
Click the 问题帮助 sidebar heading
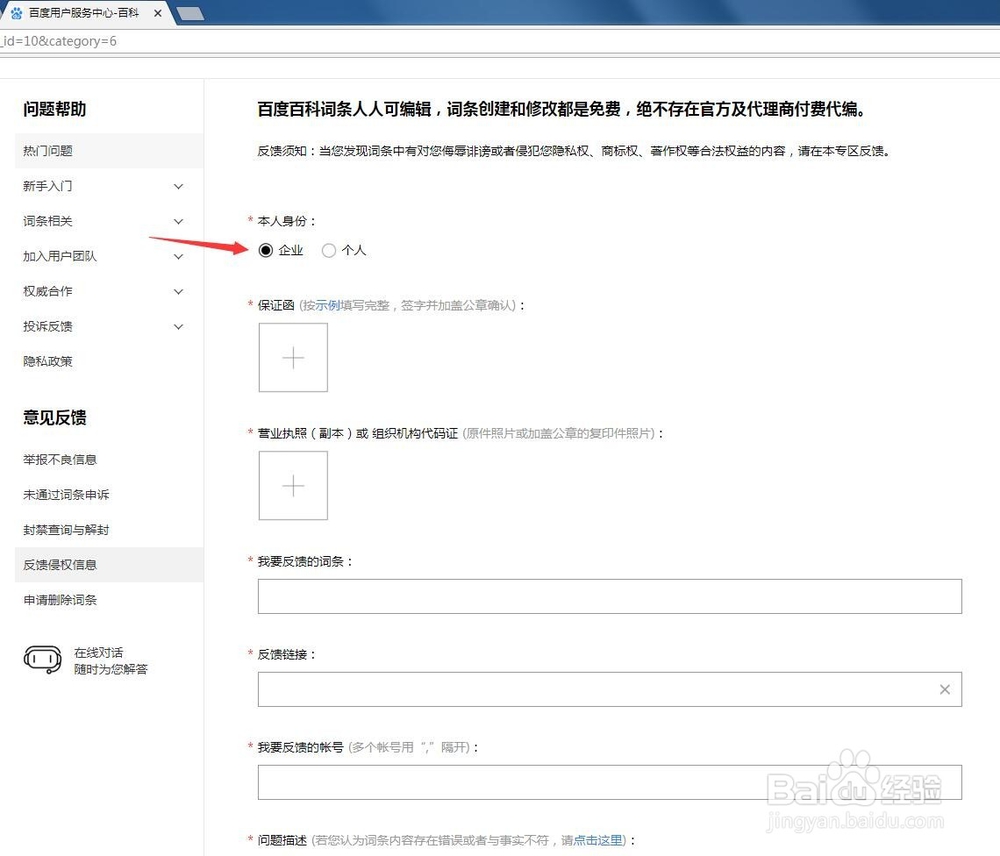55,109
